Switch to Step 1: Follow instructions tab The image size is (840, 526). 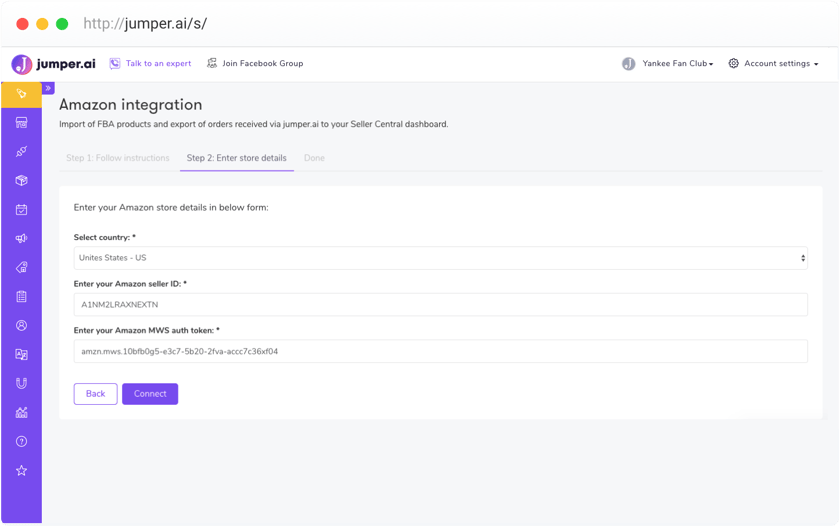pyautogui.click(x=118, y=158)
